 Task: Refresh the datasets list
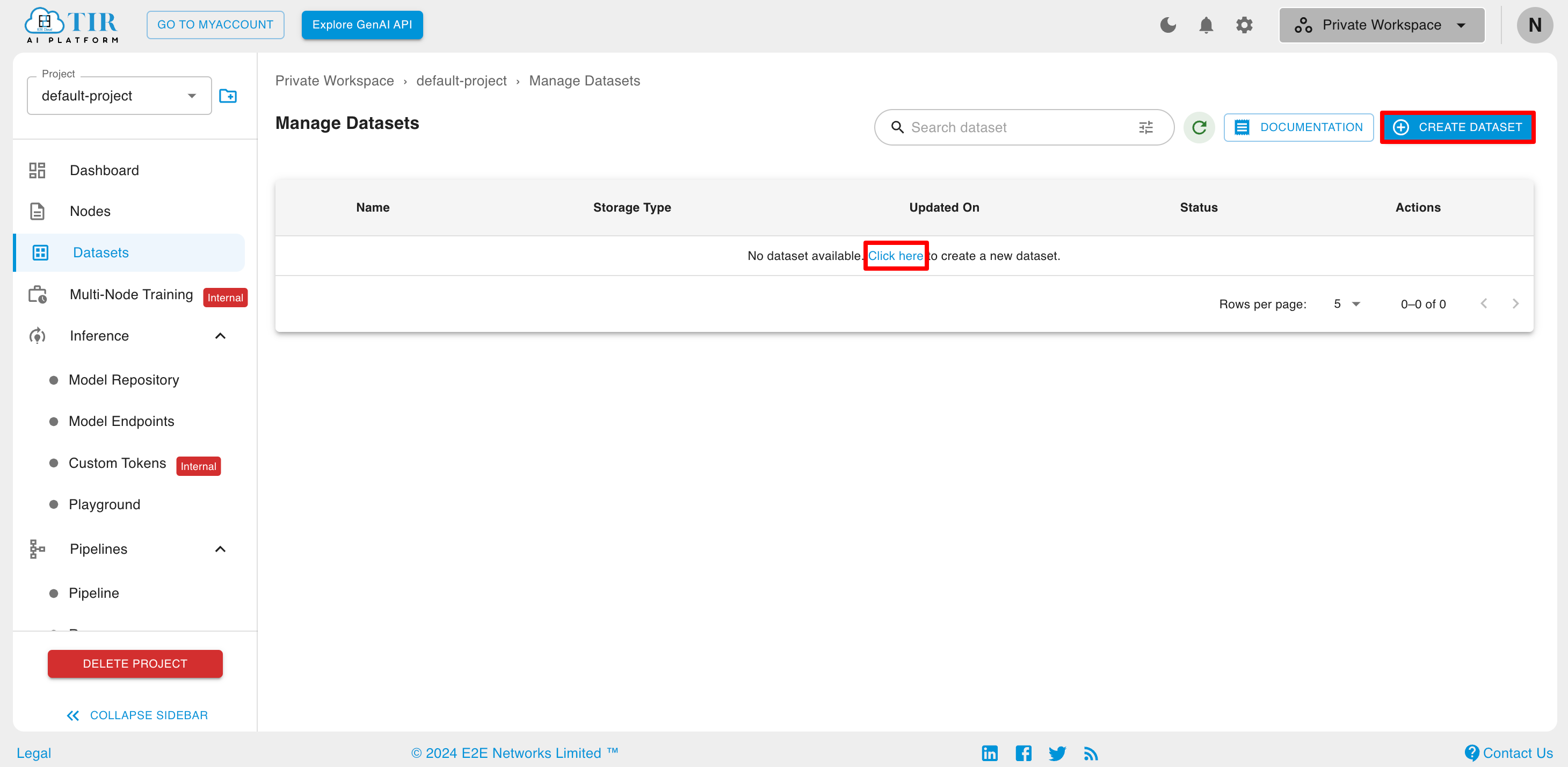click(1199, 127)
